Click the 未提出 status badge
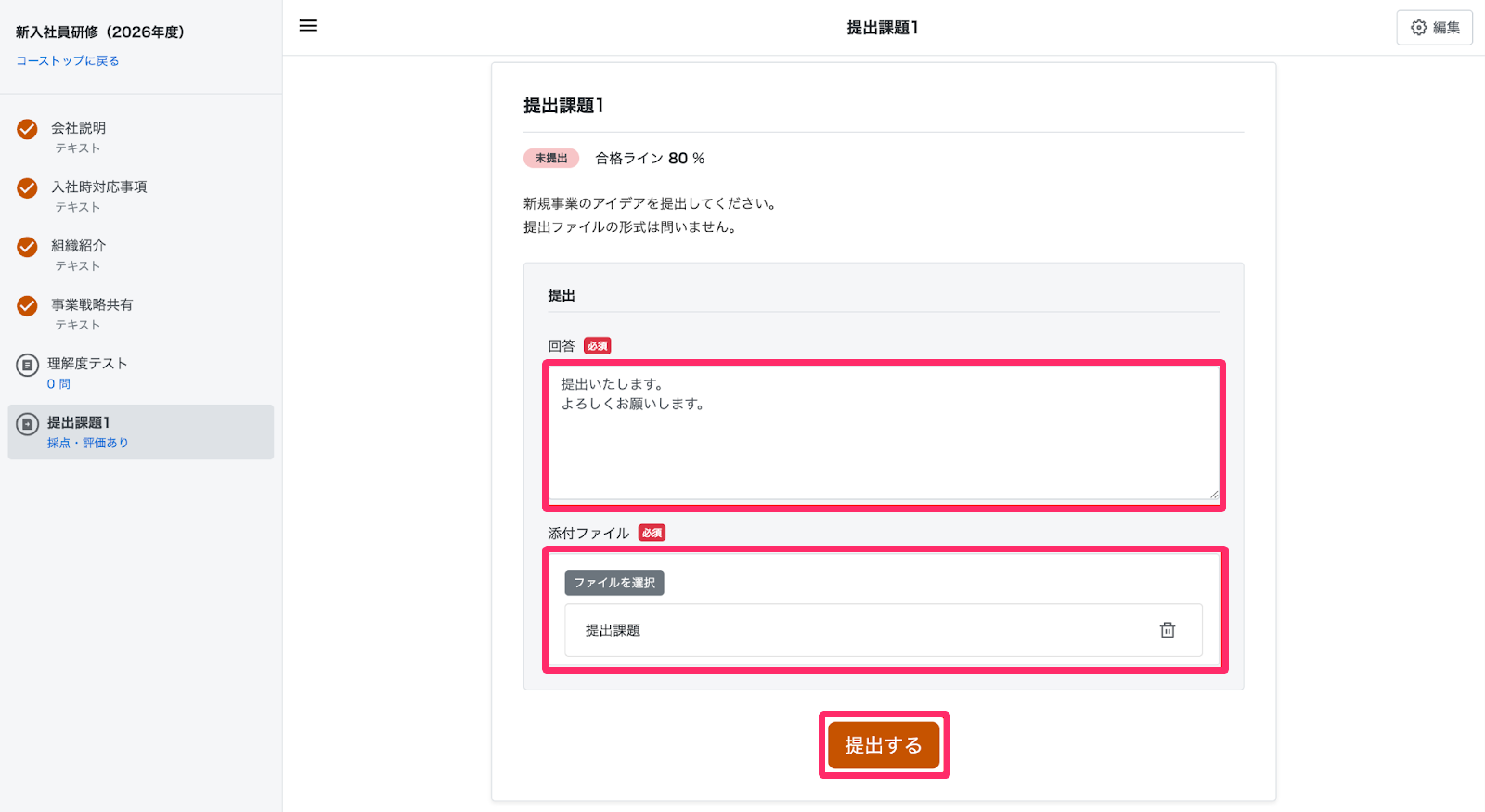 551,159
